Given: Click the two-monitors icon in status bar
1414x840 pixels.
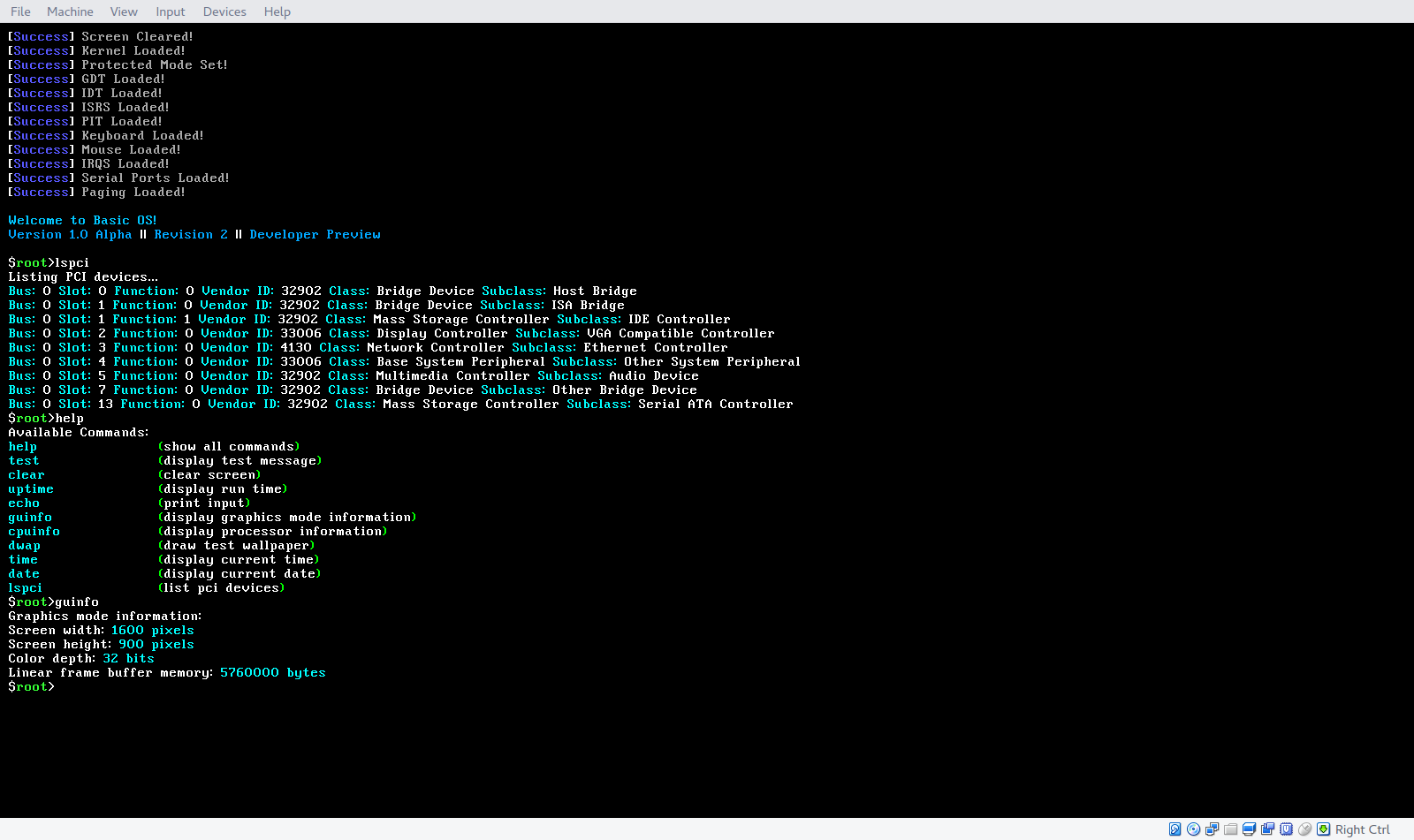Looking at the screenshot, I should pyautogui.click(x=1267, y=829).
